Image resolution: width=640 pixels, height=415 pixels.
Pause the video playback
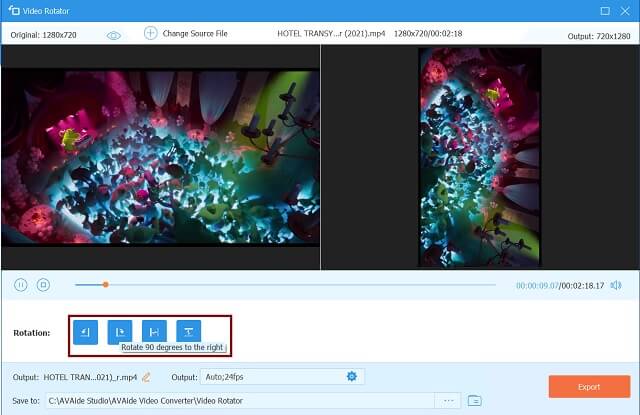tap(21, 284)
